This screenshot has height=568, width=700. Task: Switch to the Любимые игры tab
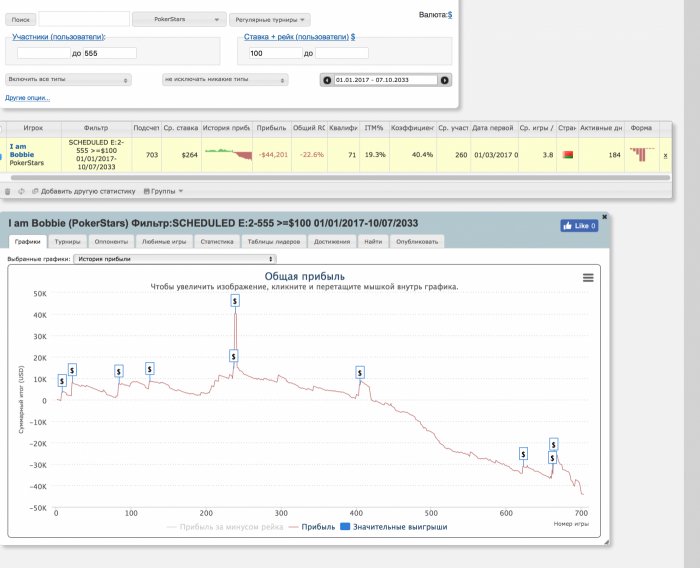[164, 242]
